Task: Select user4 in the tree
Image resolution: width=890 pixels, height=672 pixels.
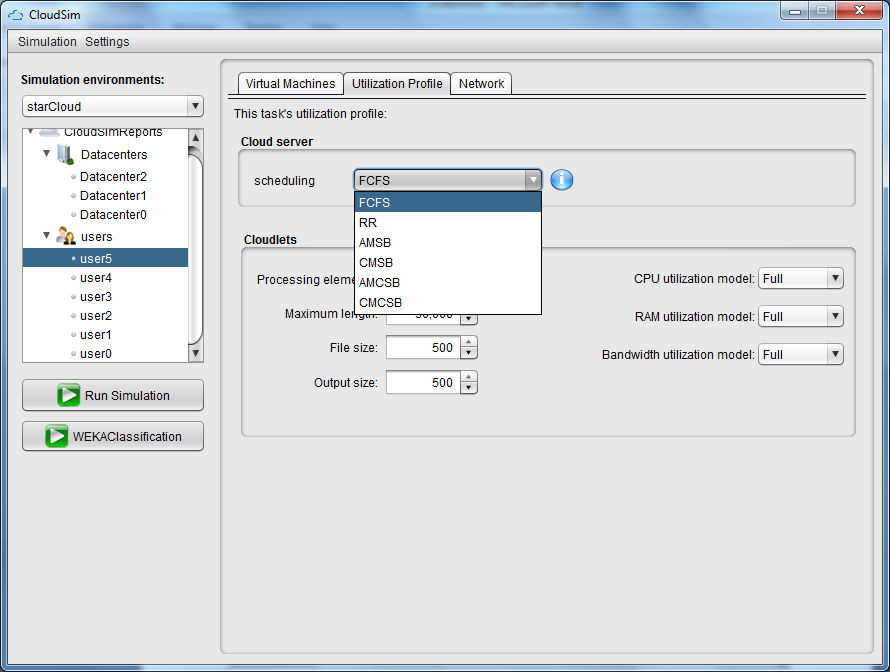Action: [x=95, y=278]
